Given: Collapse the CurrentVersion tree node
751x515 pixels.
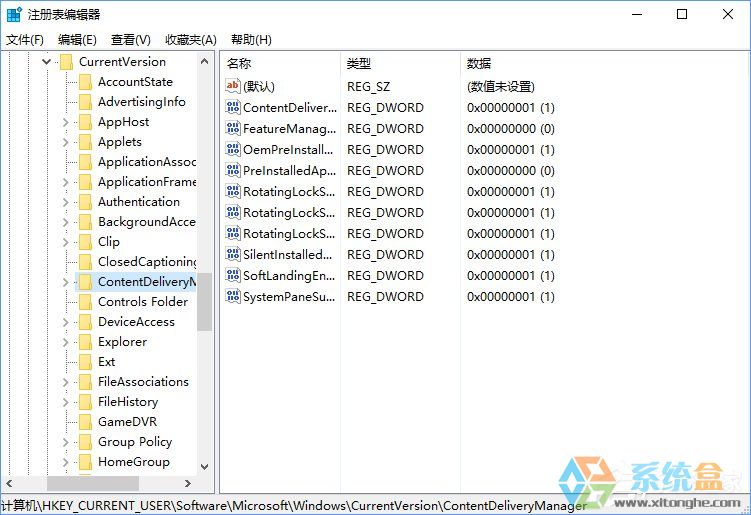Looking at the screenshot, I should pyautogui.click(x=46, y=62).
